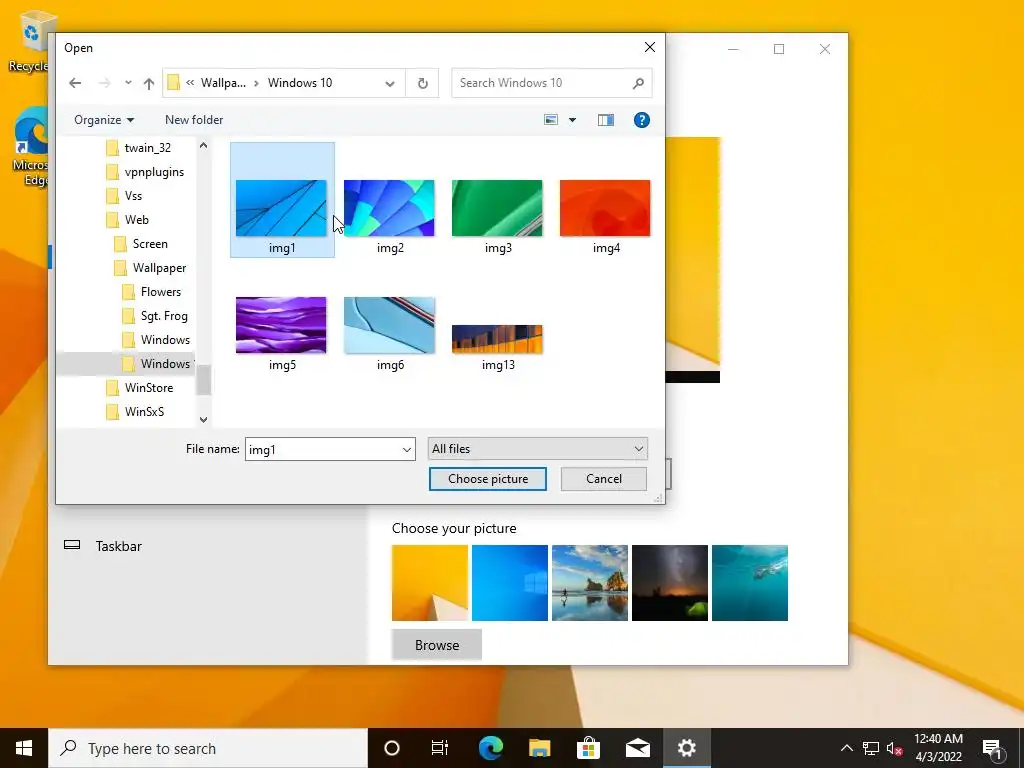Click the network icon in the system tray
The width and height of the screenshot is (1024, 768).
(871, 748)
